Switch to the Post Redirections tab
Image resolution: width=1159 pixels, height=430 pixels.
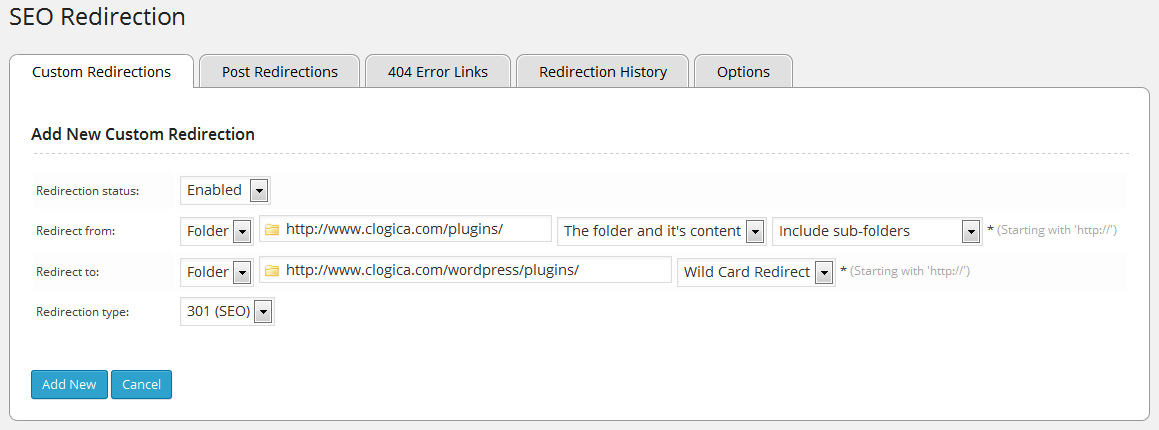279,72
